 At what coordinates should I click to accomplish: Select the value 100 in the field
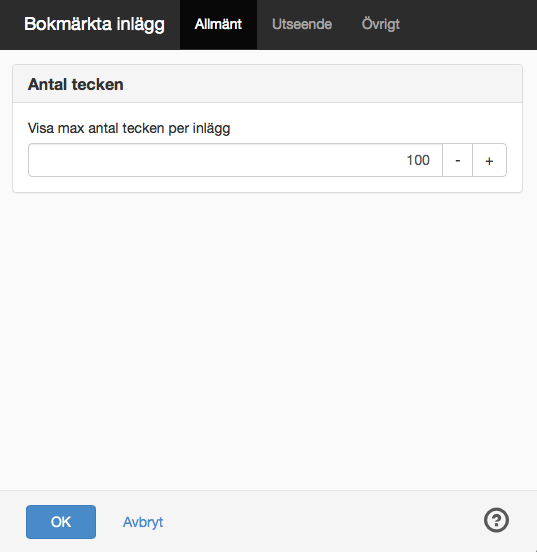pos(418,160)
